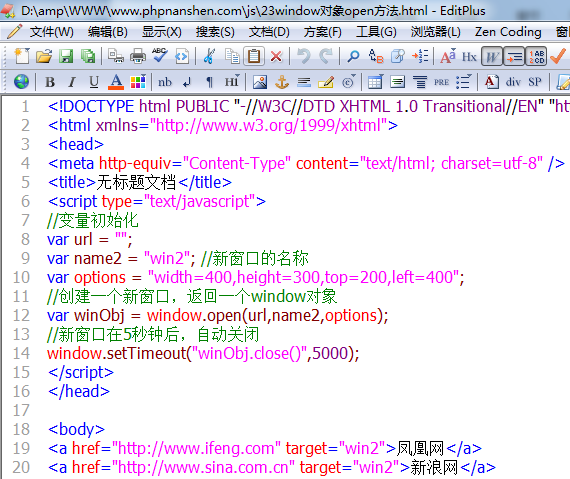Open Find with the magnifier icon
Screen dimensions: 570x479
(x=353, y=56)
